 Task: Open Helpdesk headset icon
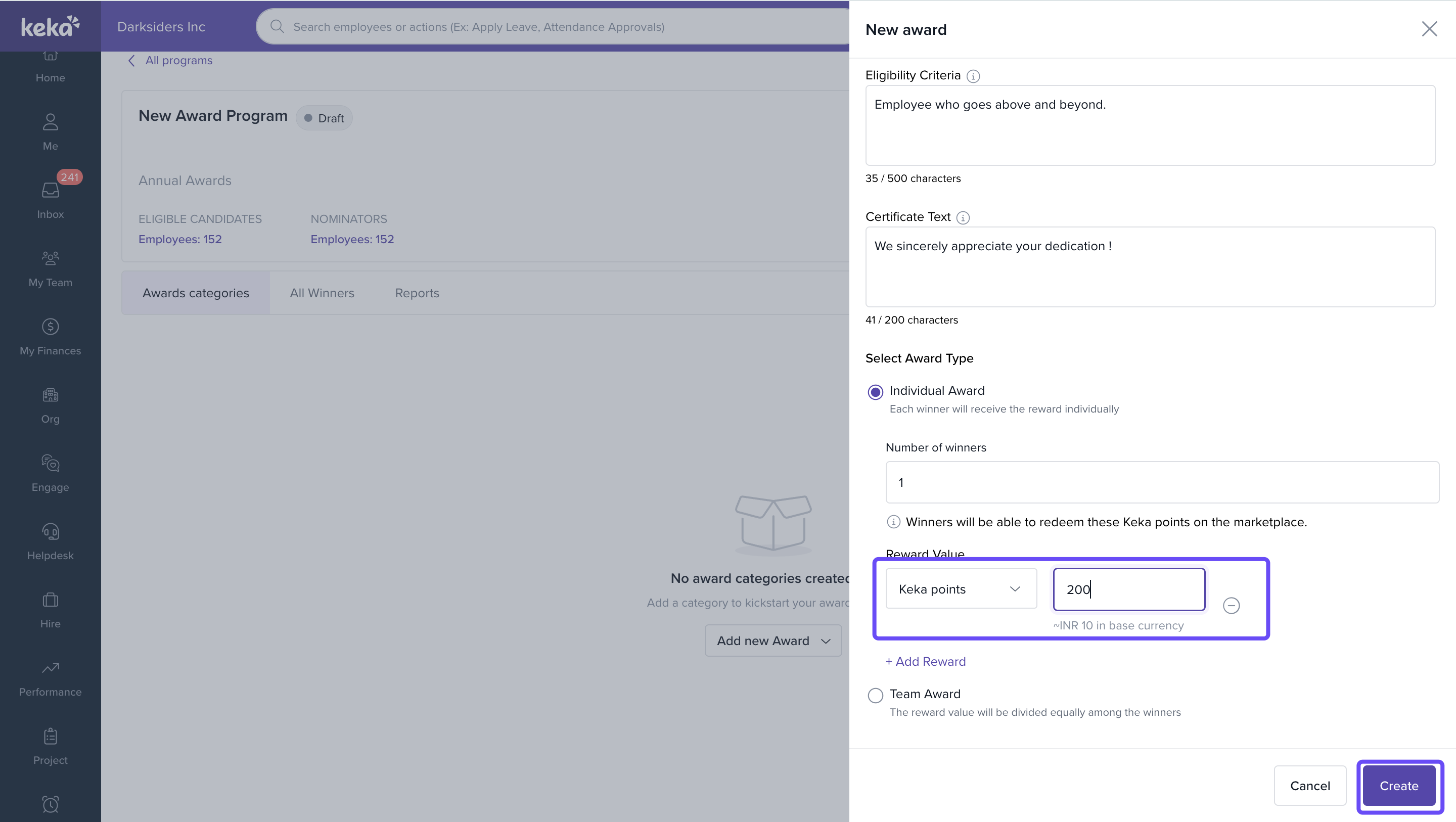pyautogui.click(x=51, y=531)
